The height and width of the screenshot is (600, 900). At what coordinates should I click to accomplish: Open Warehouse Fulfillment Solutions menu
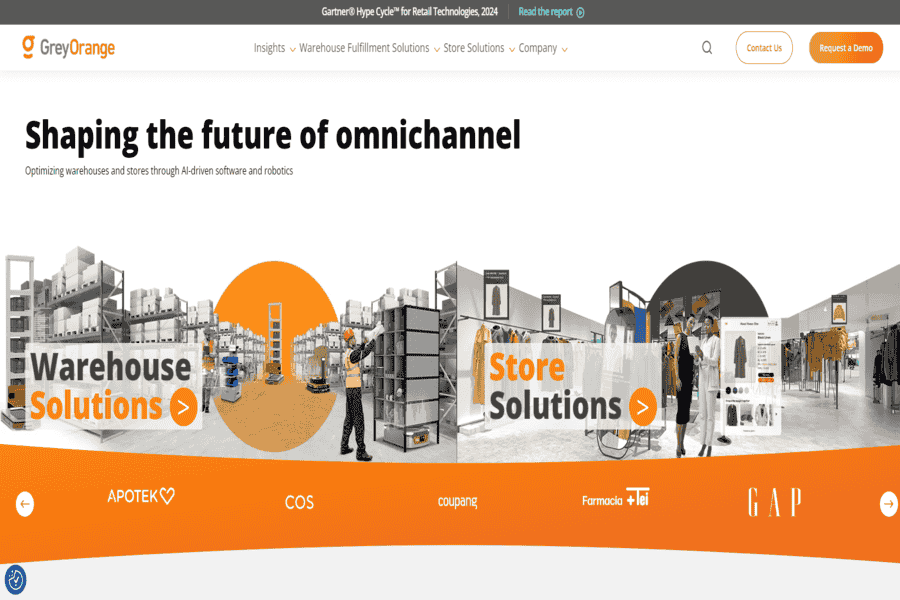(x=364, y=48)
